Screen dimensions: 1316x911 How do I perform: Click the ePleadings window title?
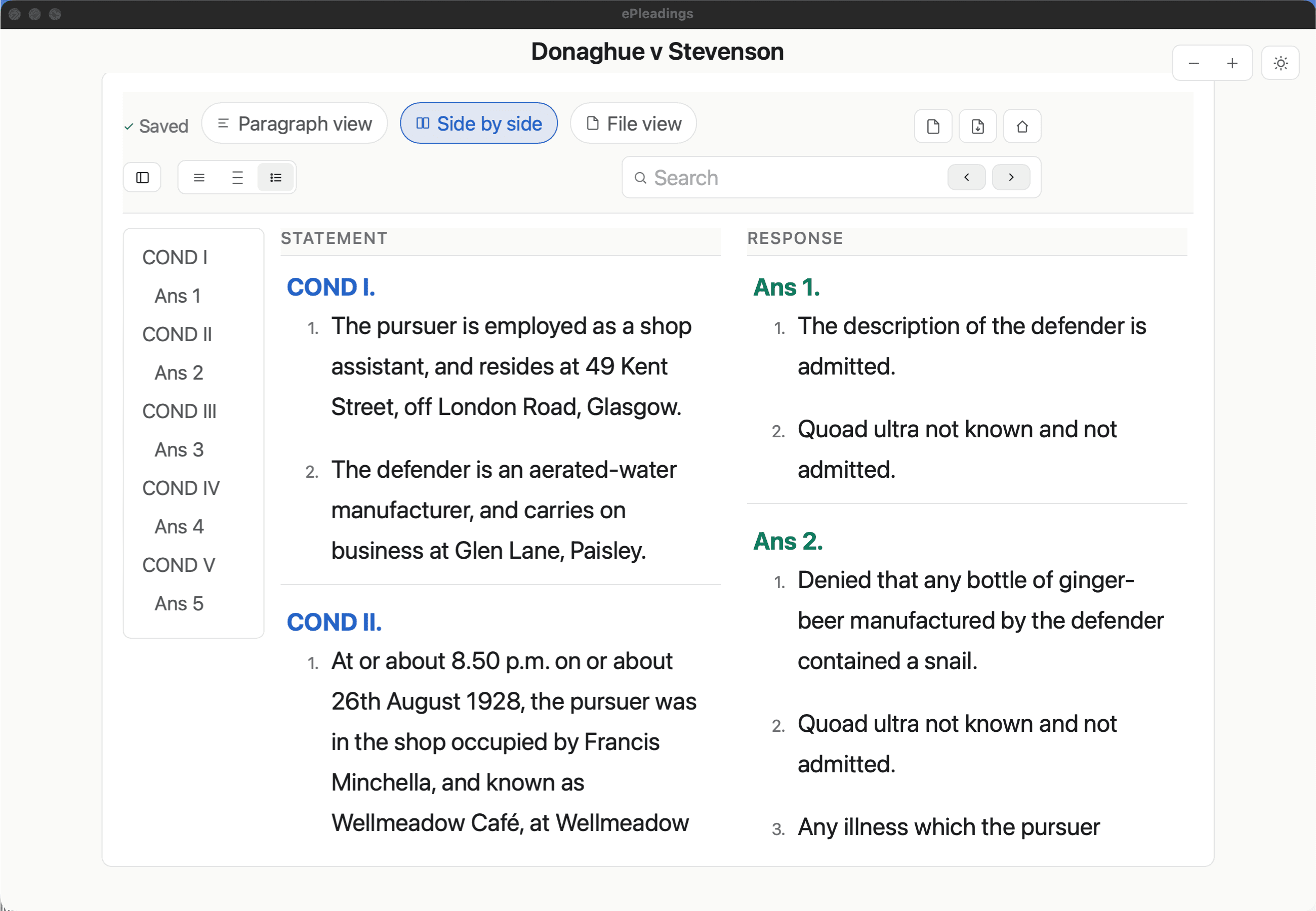657,14
